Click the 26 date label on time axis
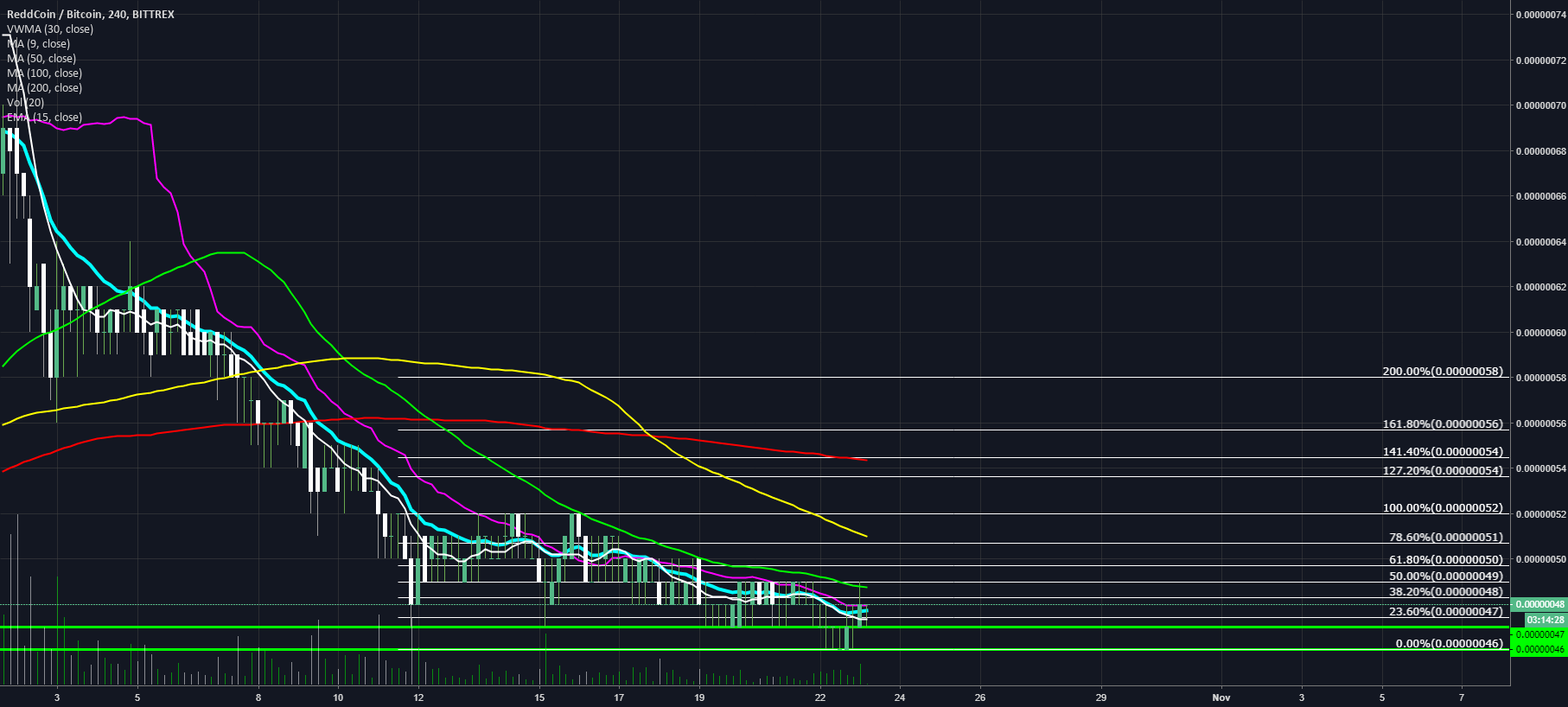This screenshot has height=707, width=1568. point(980,697)
